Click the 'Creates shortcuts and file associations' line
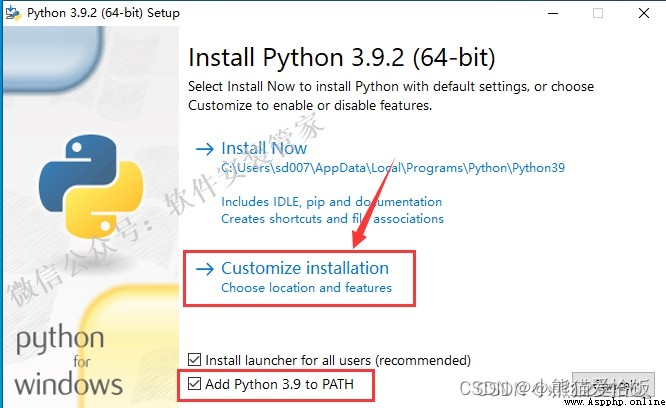The height and width of the screenshot is (408, 666). [332, 219]
